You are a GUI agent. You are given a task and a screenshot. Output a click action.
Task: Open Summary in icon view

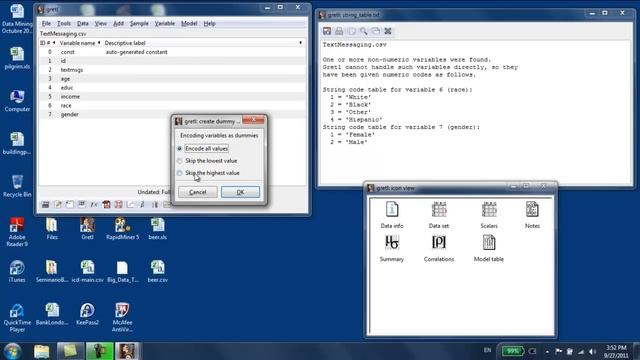click(x=392, y=248)
